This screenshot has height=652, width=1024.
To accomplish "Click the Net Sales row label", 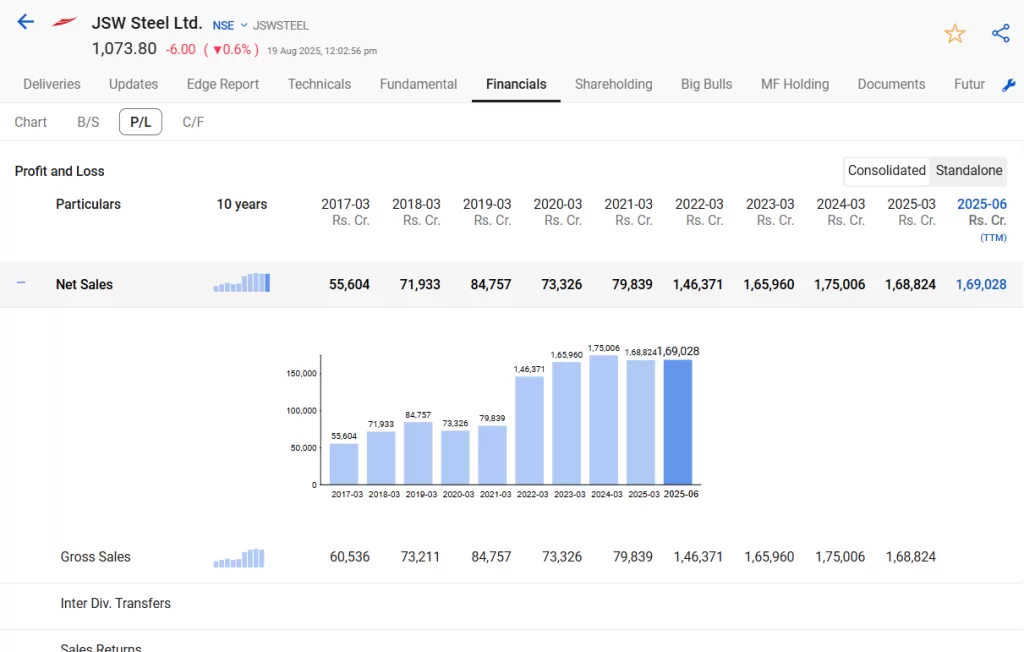I will pos(84,284).
